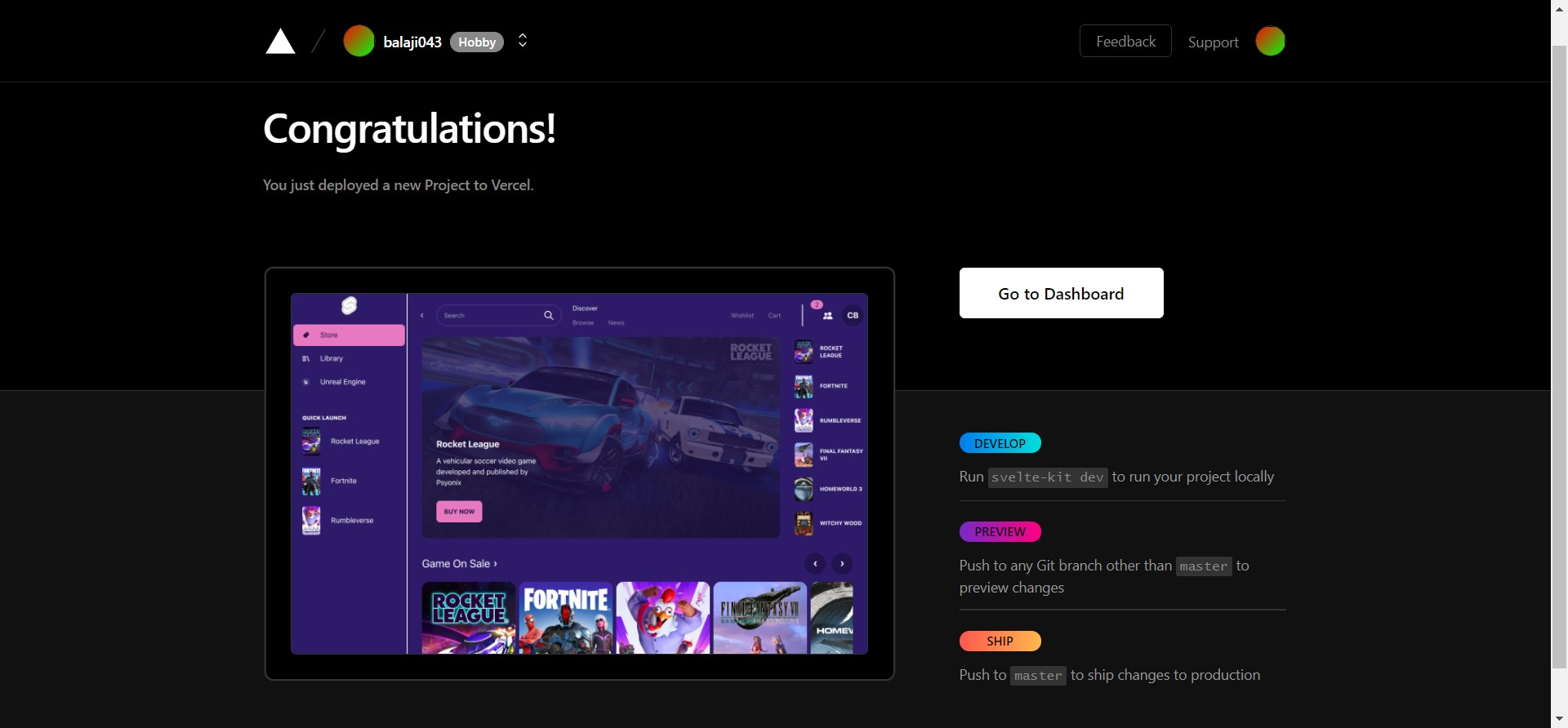1568x728 pixels.
Task: Open the Feedback button
Action: coord(1125,41)
